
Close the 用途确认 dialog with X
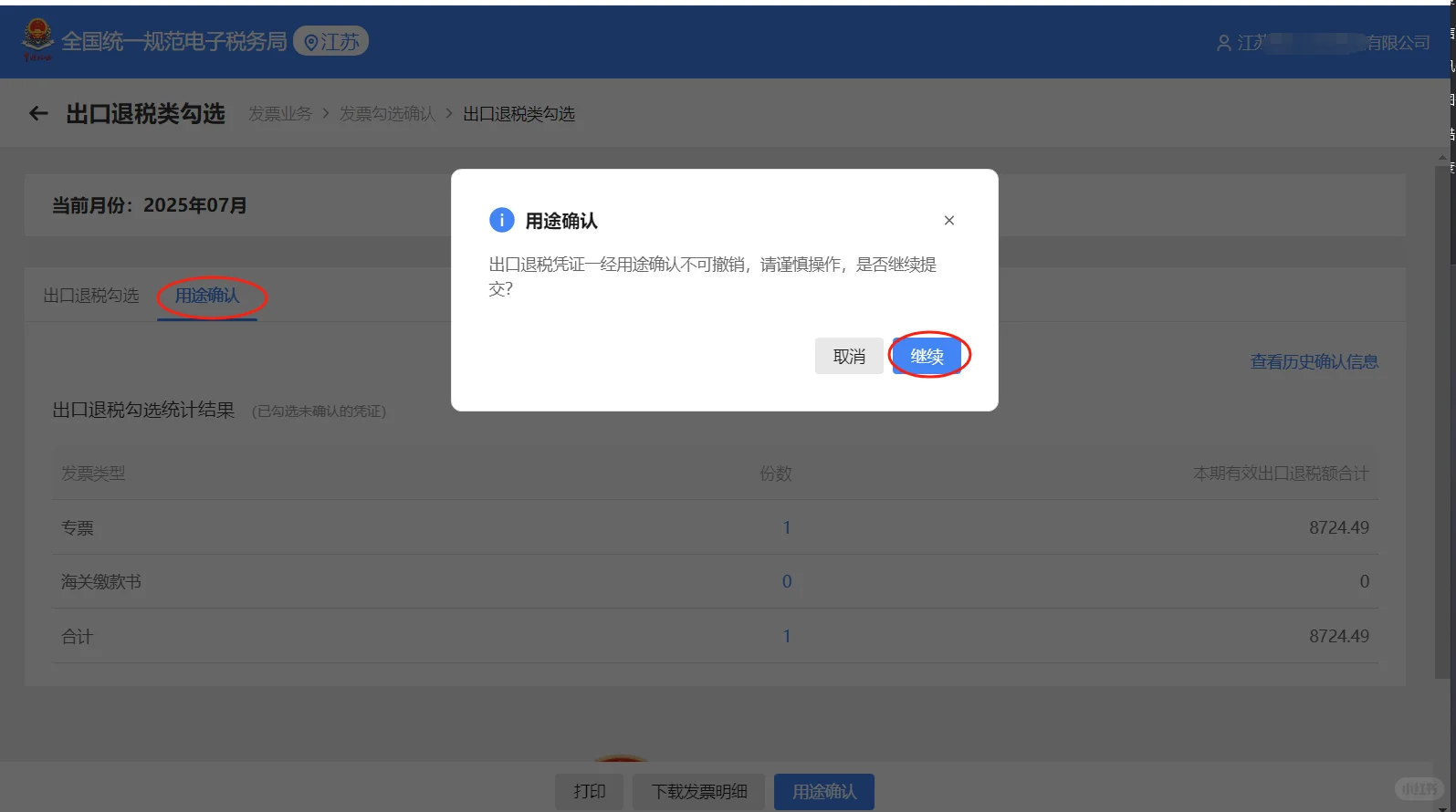pos(949,220)
